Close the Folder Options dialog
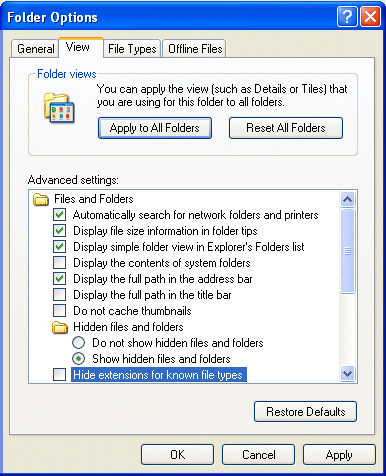The image size is (386, 476). (370, 16)
